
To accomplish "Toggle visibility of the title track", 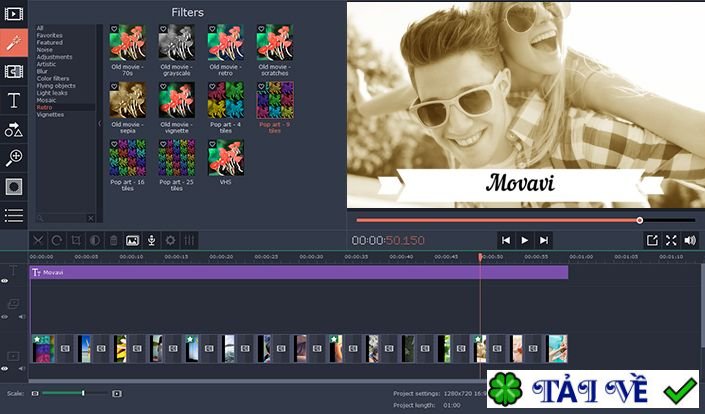I will pos(5,281).
